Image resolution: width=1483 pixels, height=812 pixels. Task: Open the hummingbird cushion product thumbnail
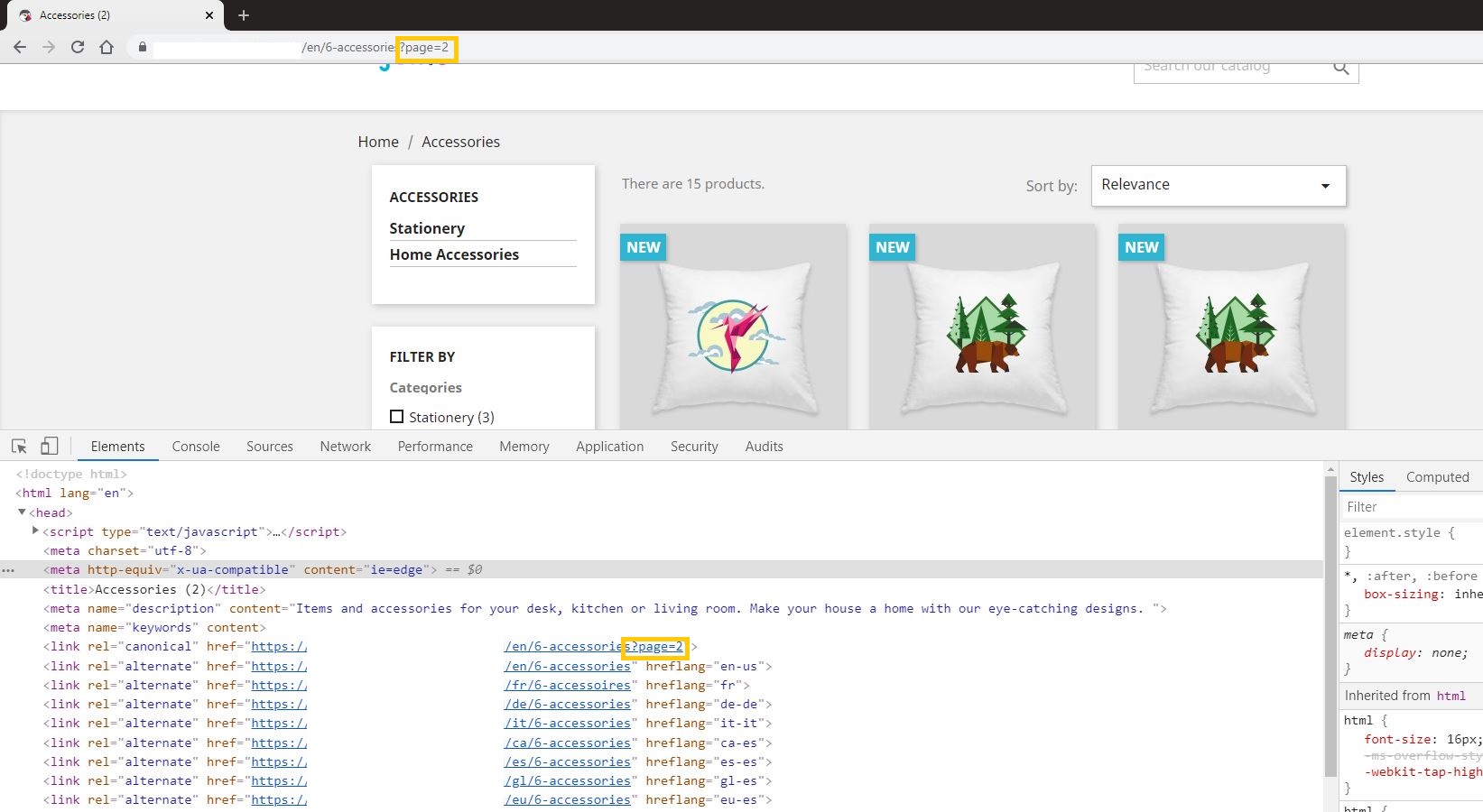point(733,326)
